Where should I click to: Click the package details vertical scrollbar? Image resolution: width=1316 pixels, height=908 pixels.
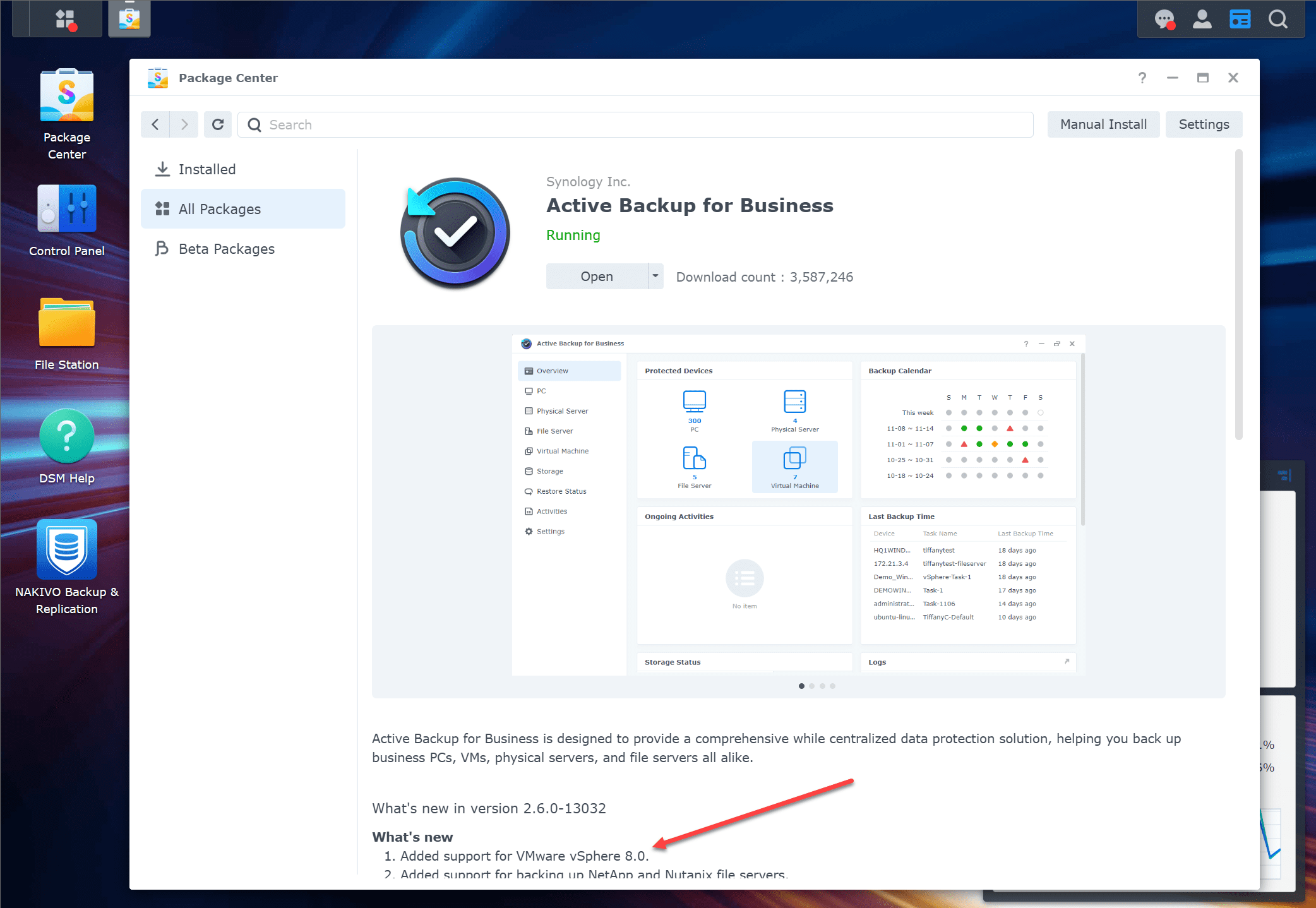tap(1238, 294)
